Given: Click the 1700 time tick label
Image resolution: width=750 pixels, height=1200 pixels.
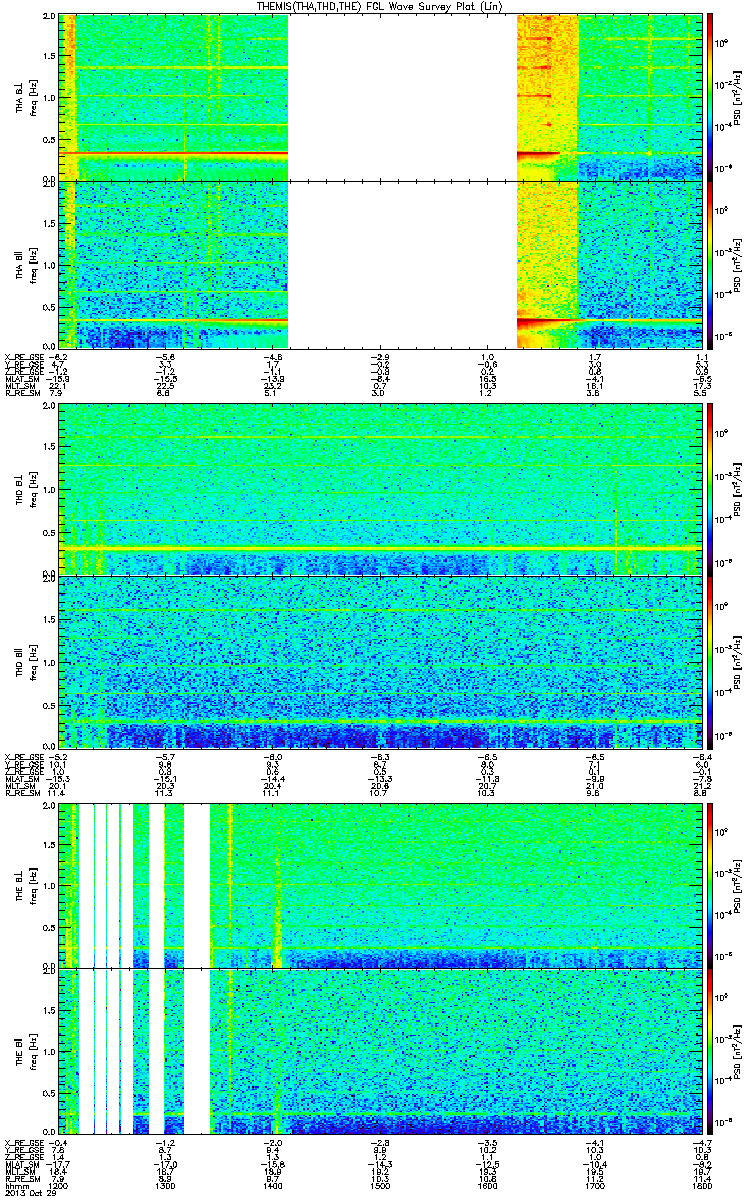Looking at the screenshot, I should pos(594,1186).
